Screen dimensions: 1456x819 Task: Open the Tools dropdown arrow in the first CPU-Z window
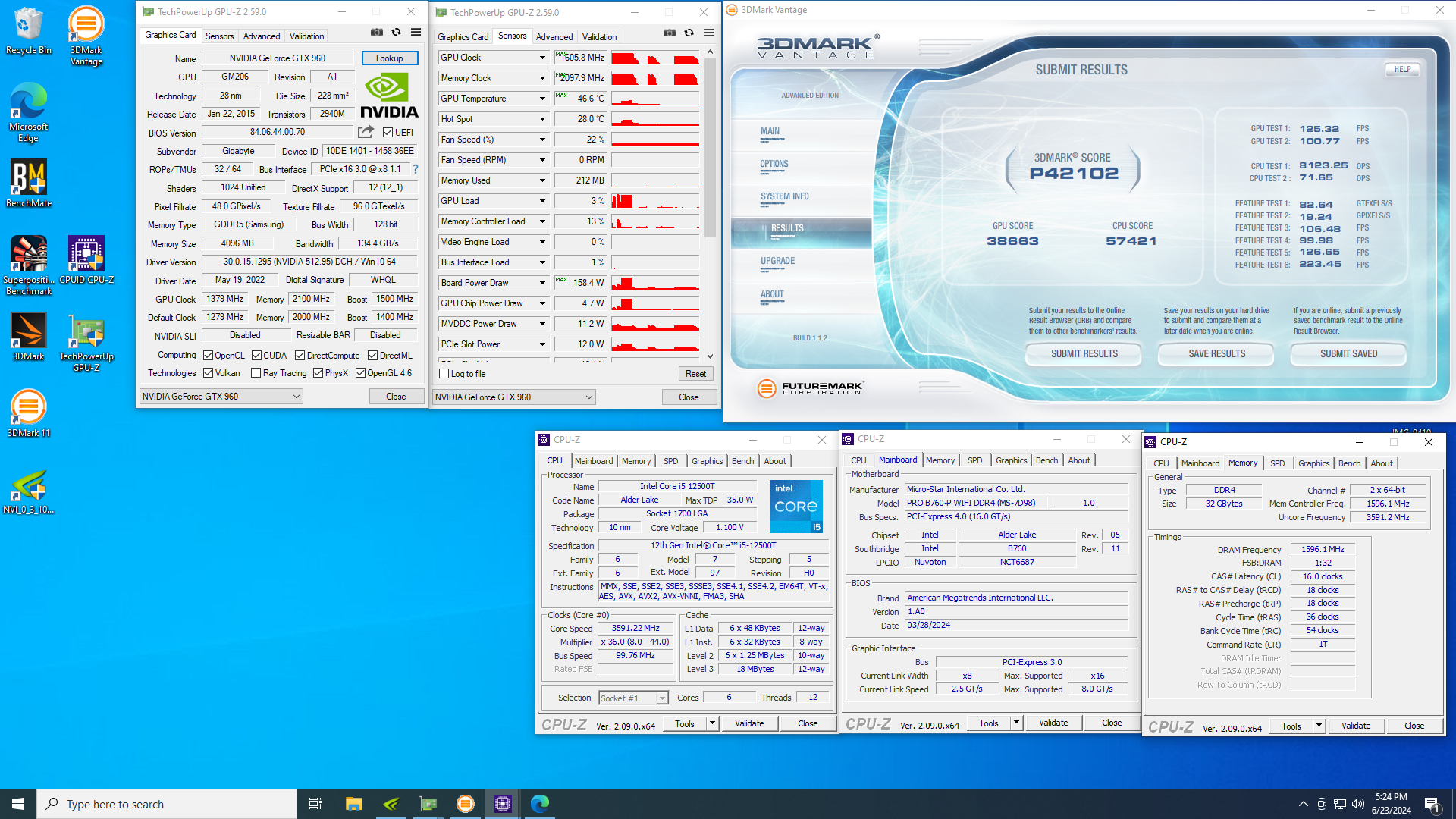click(x=712, y=723)
